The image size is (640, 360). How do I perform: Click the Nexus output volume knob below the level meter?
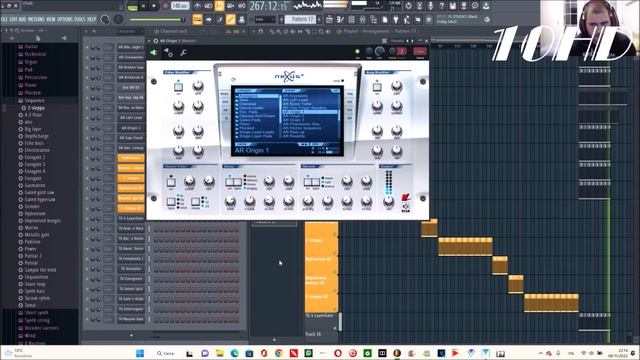[x=389, y=202]
